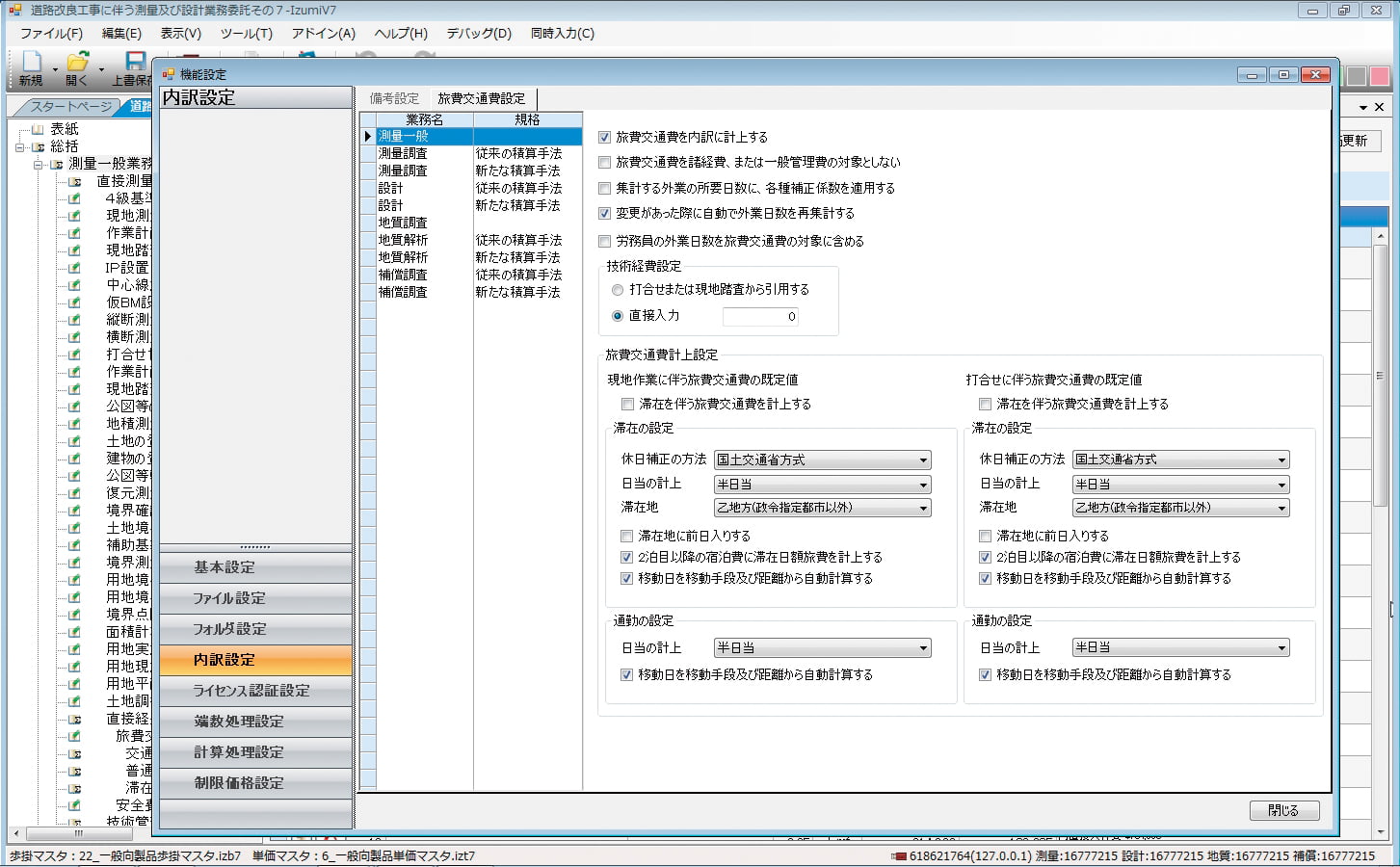Uncheck 旅費交通費を内訳に計上する checkbox

coord(605,138)
